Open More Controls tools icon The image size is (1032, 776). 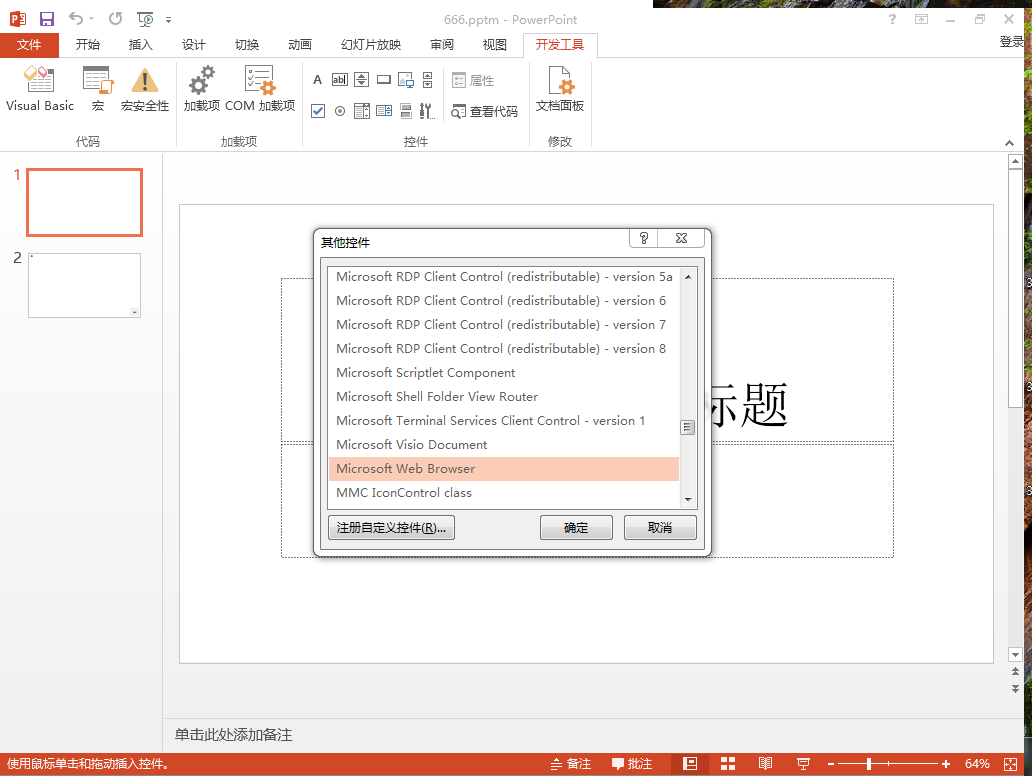[427, 111]
